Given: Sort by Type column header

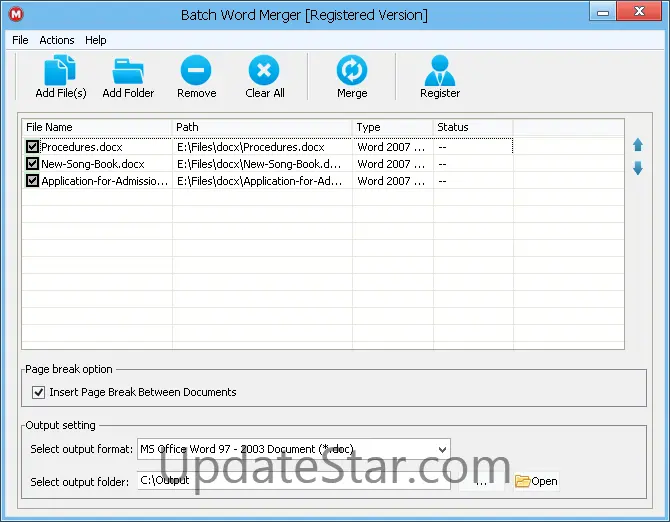Looking at the screenshot, I should point(393,127).
